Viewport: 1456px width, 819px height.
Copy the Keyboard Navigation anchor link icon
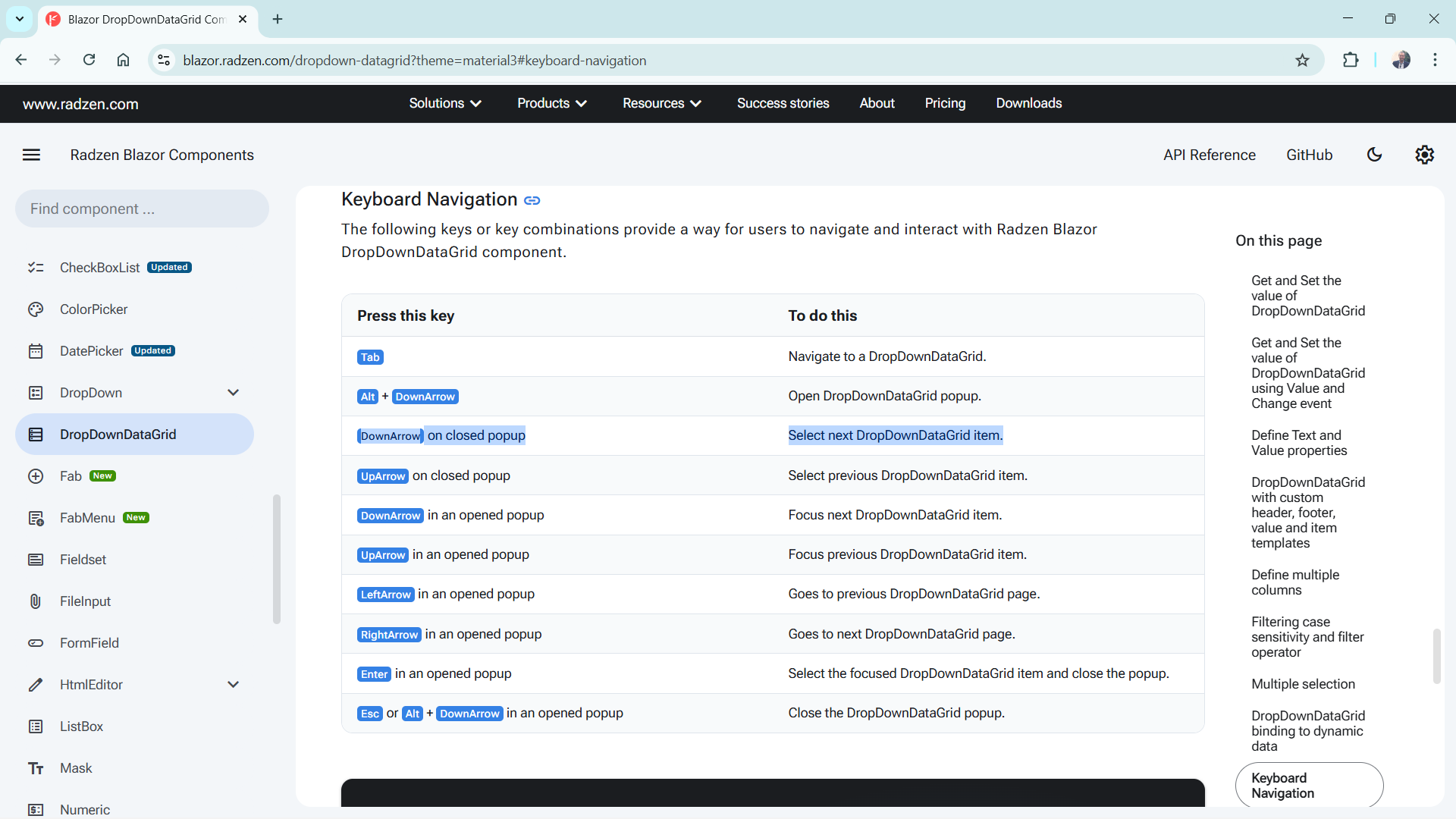[x=532, y=200]
